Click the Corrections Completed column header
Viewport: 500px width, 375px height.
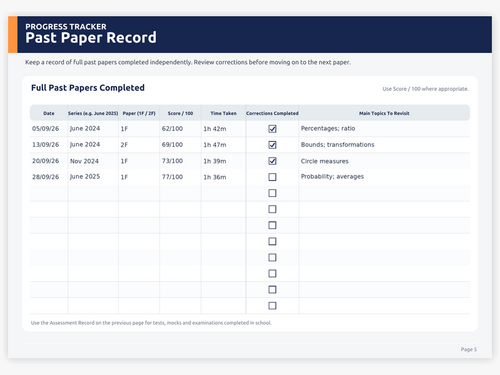point(272,113)
